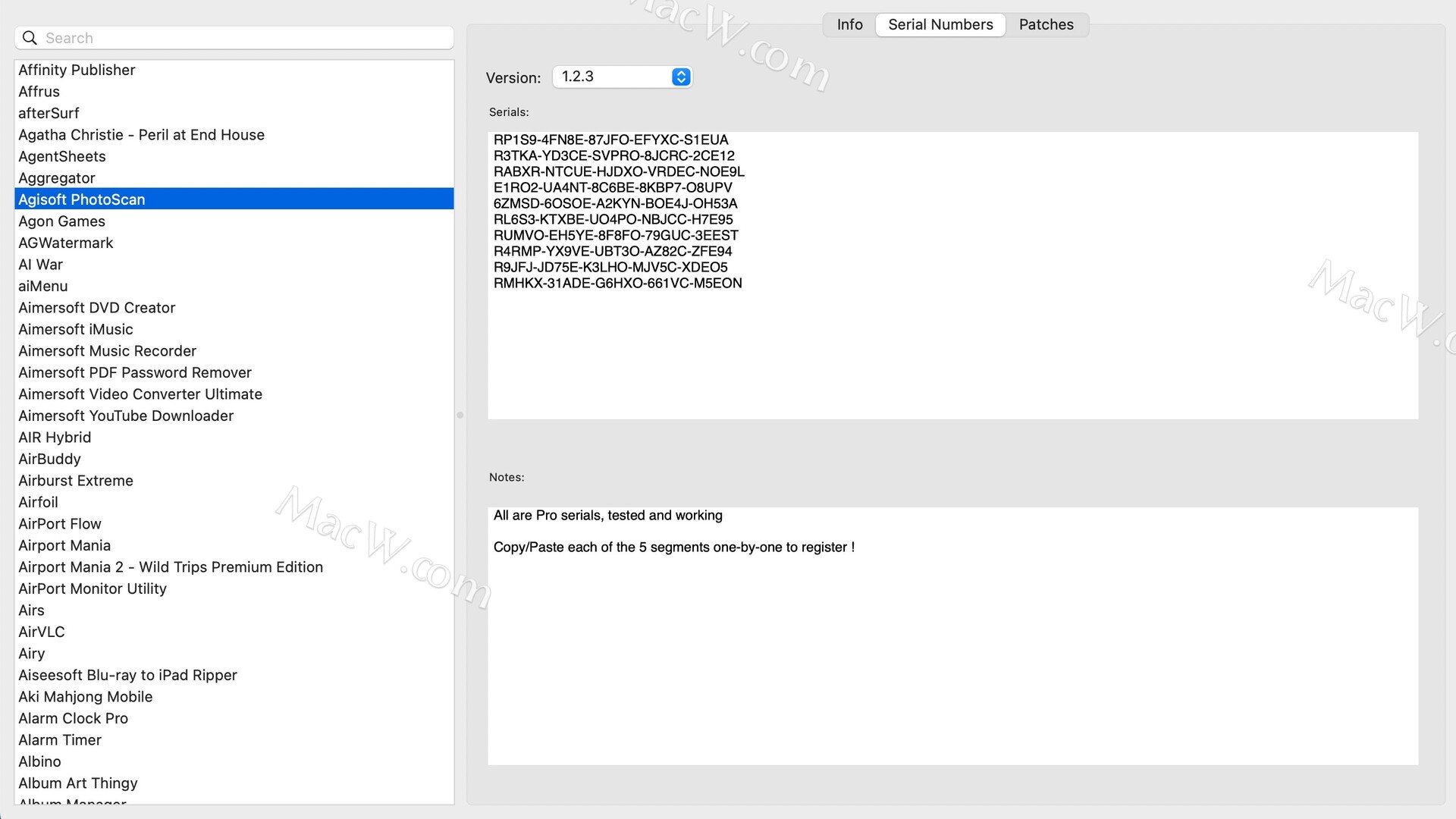The width and height of the screenshot is (1456, 819).
Task: Select AirBuddy in the list
Action: 234,459
